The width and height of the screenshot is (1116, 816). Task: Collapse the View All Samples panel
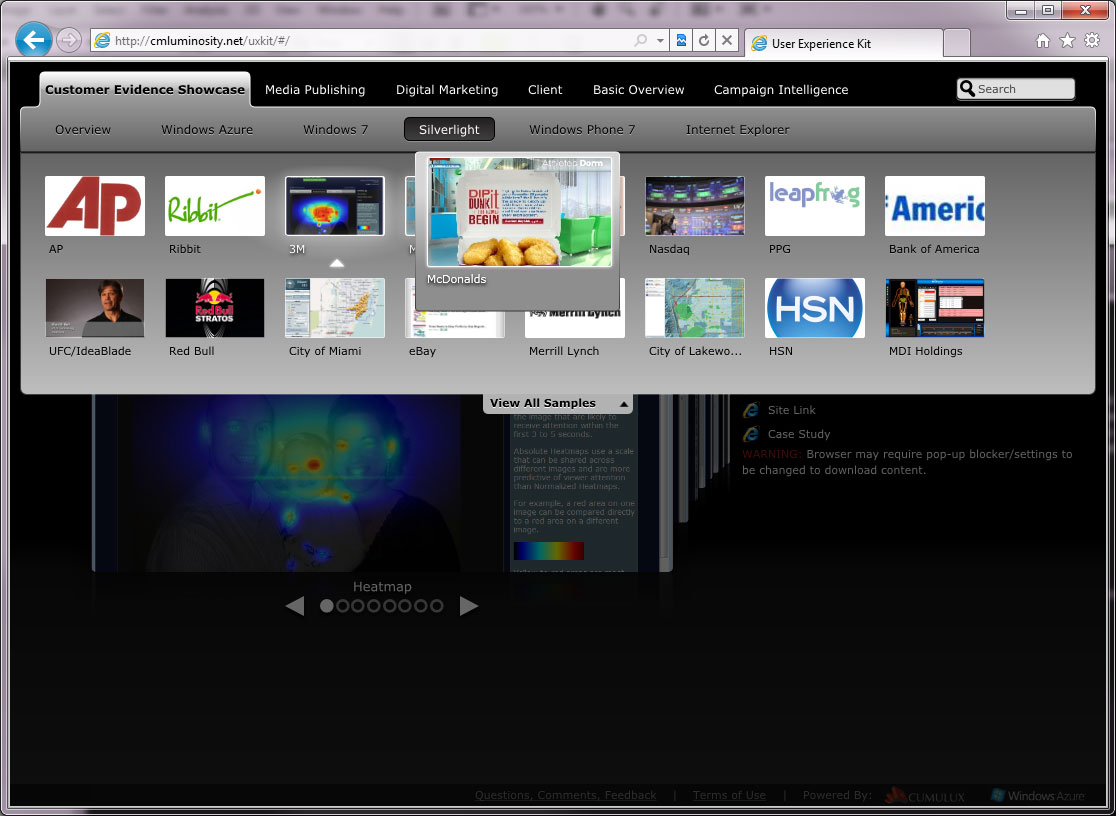[x=559, y=403]
